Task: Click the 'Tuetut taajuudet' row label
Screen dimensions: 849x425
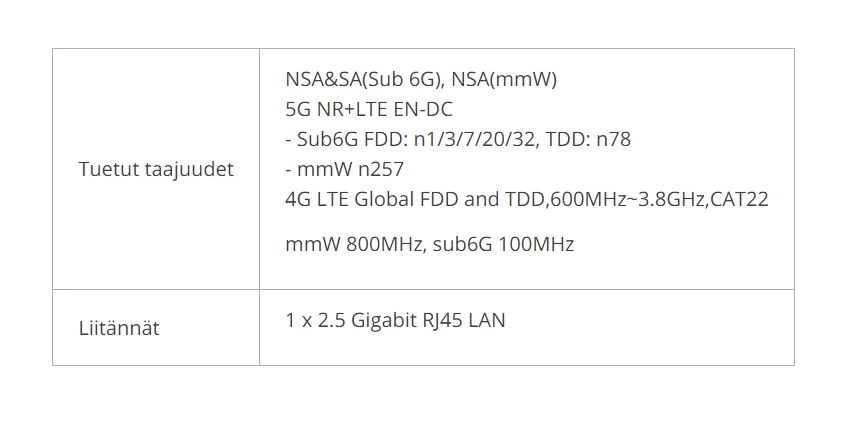Action: pyautogui.click(x=156, y=169)
